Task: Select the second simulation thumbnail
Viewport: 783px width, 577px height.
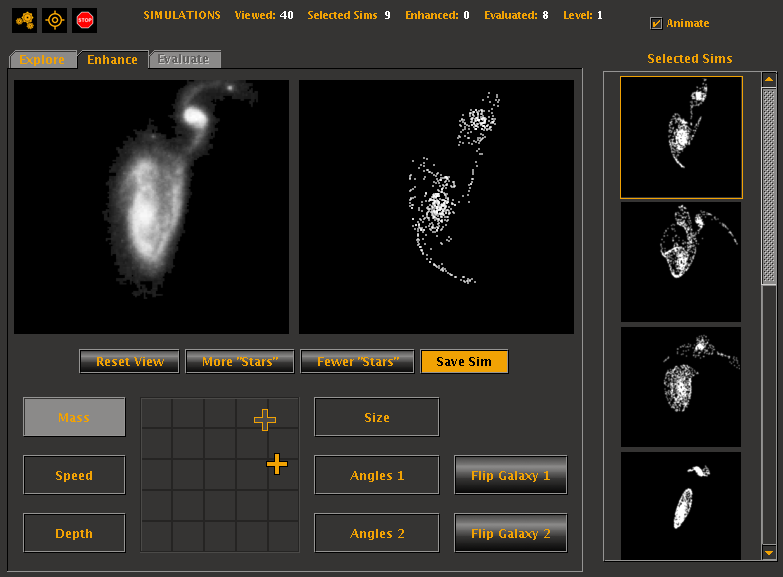Action: point(681,261)
